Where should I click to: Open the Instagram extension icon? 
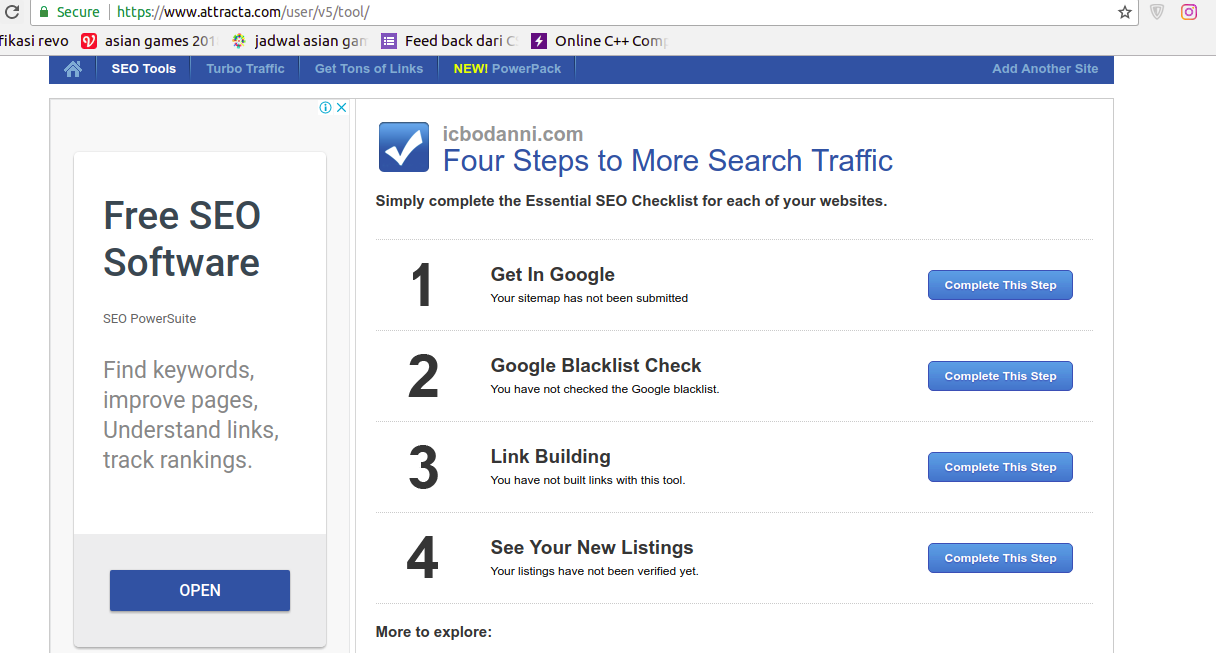click(1189, 12)
